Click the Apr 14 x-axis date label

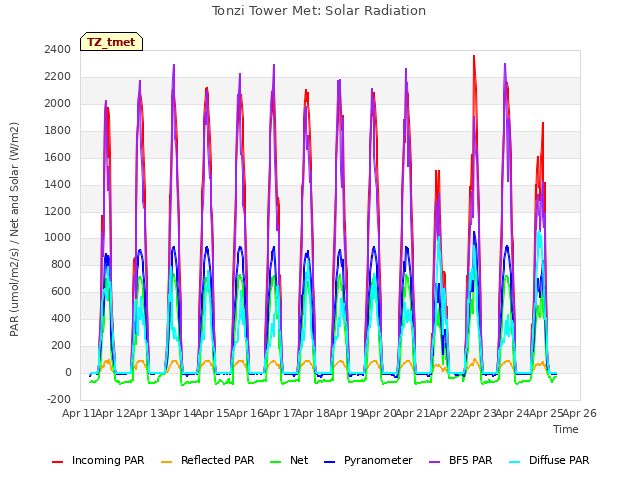tap(179, 414)
